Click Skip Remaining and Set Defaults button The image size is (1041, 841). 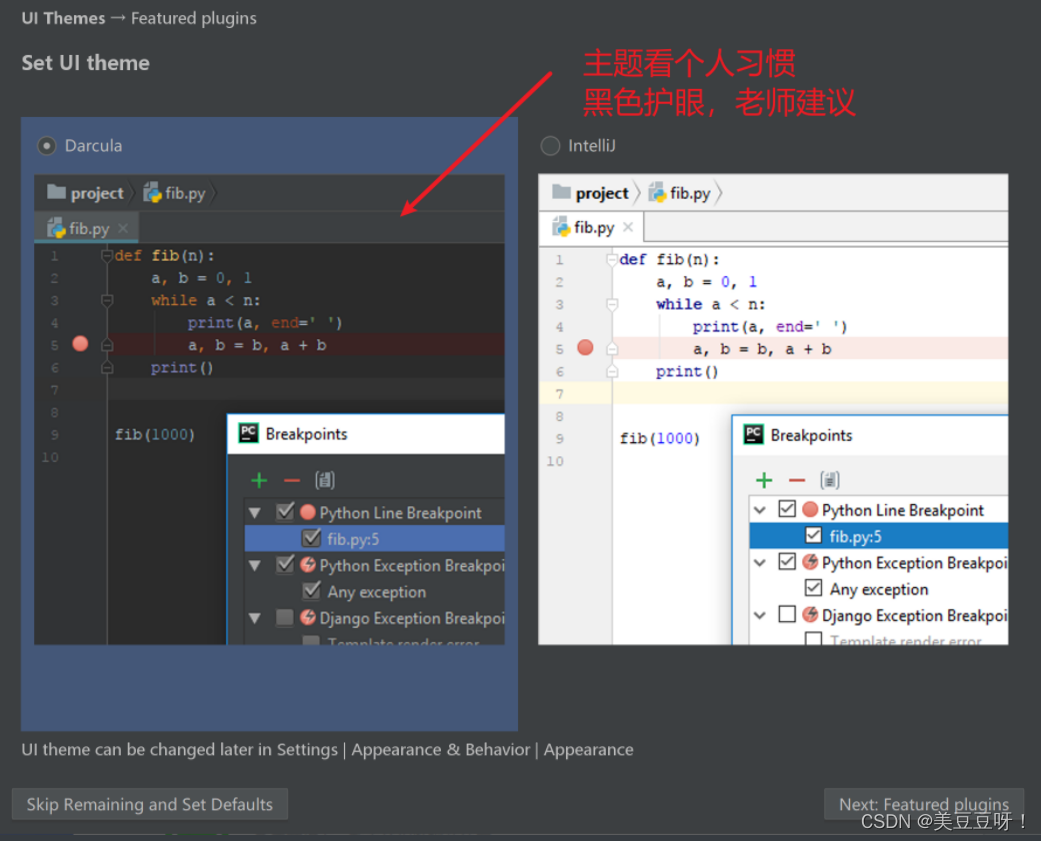[149, 804]
